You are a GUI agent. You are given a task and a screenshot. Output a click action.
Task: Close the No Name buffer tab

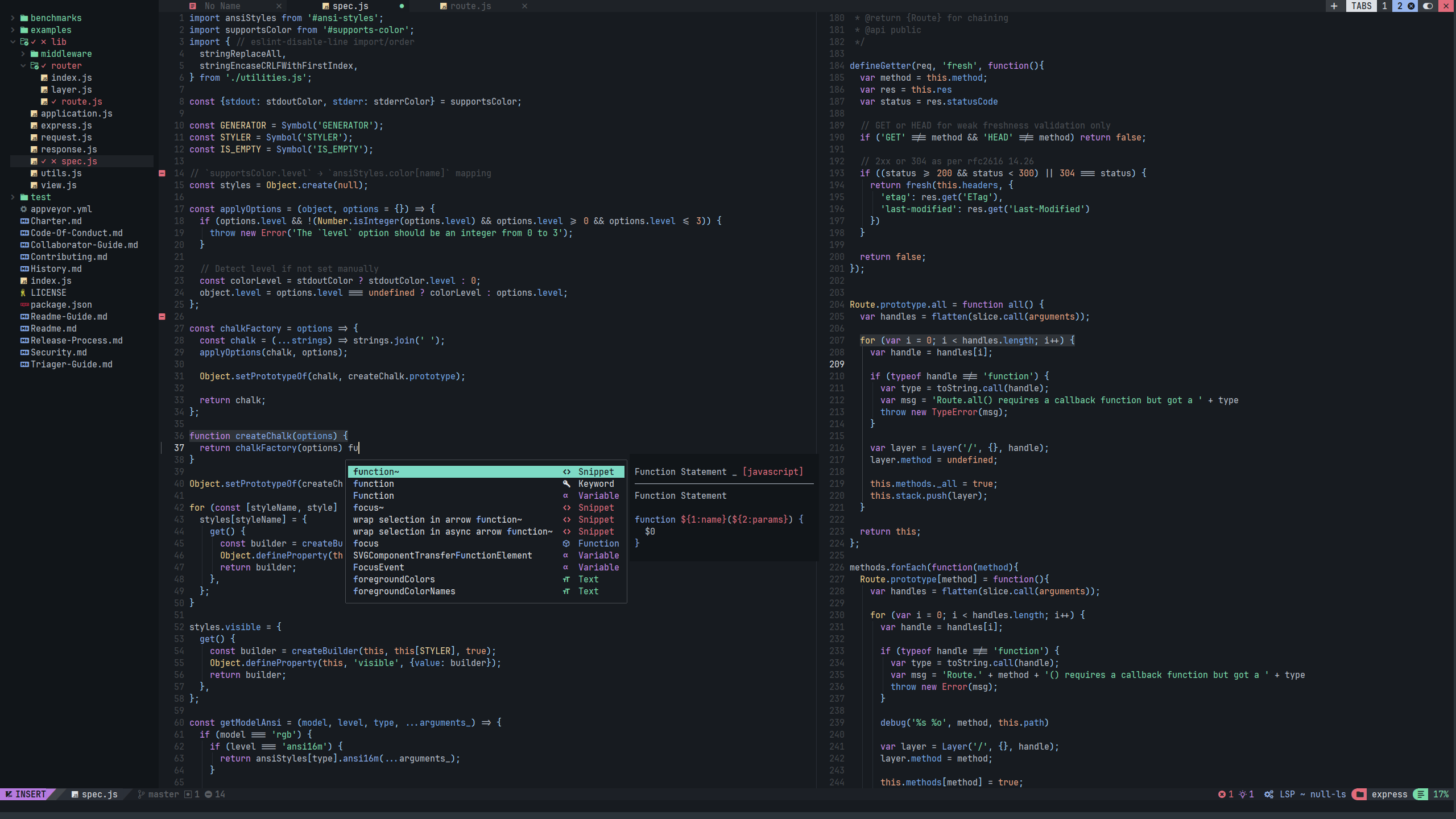point(279,6)
